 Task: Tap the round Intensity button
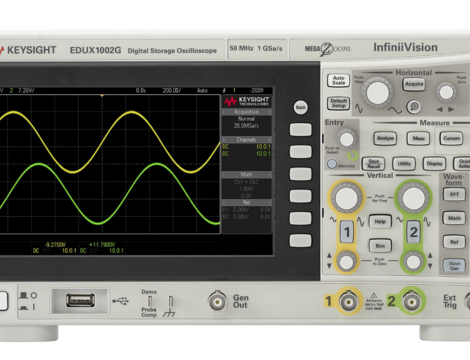[x=332, y=164]
